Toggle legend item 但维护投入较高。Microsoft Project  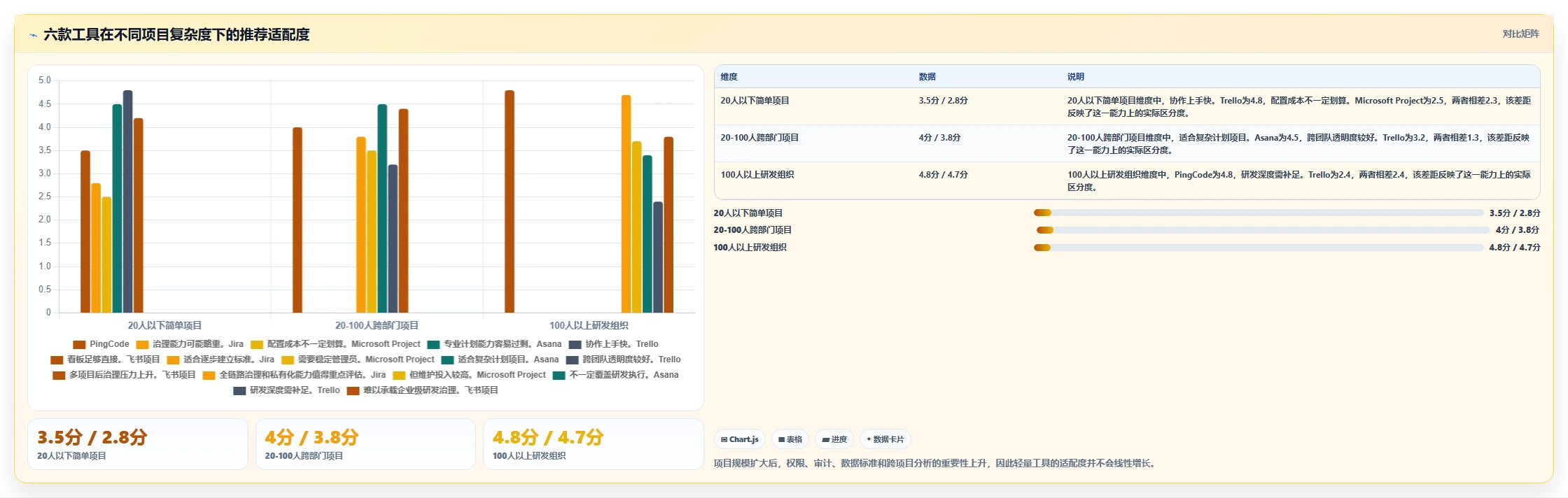click(469, 375)
